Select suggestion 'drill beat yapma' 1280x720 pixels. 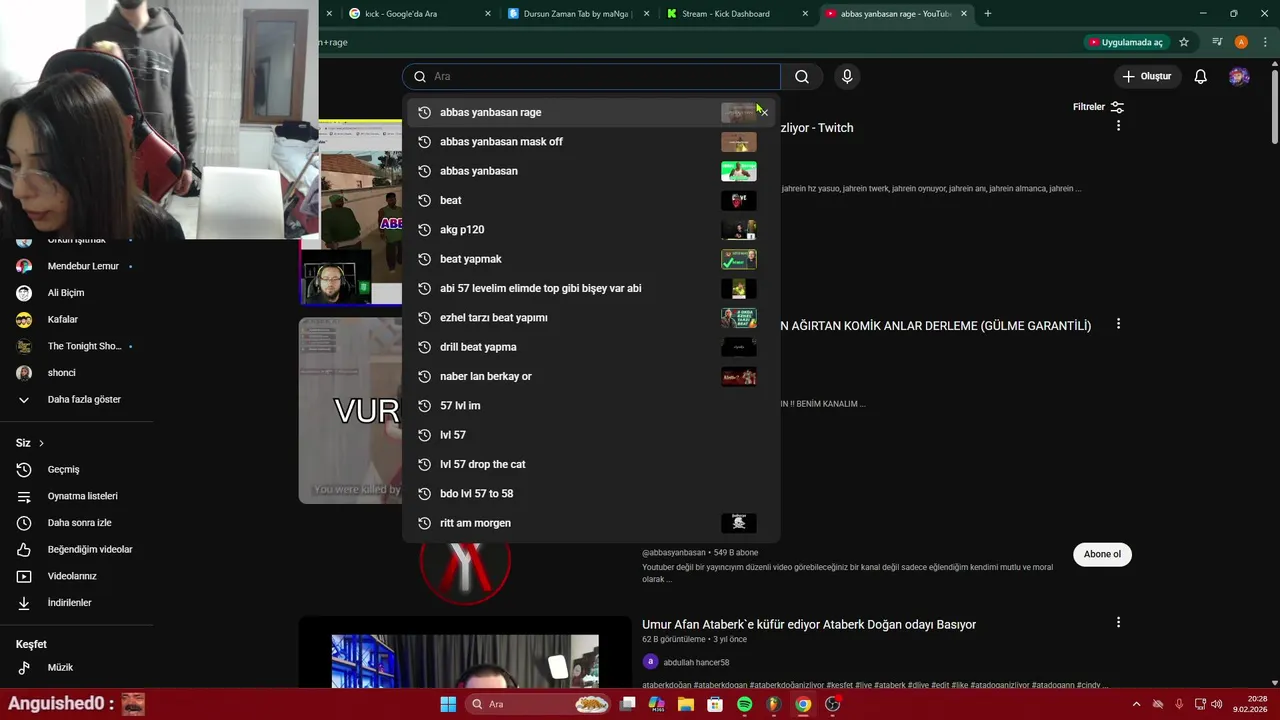coord(591,347)
